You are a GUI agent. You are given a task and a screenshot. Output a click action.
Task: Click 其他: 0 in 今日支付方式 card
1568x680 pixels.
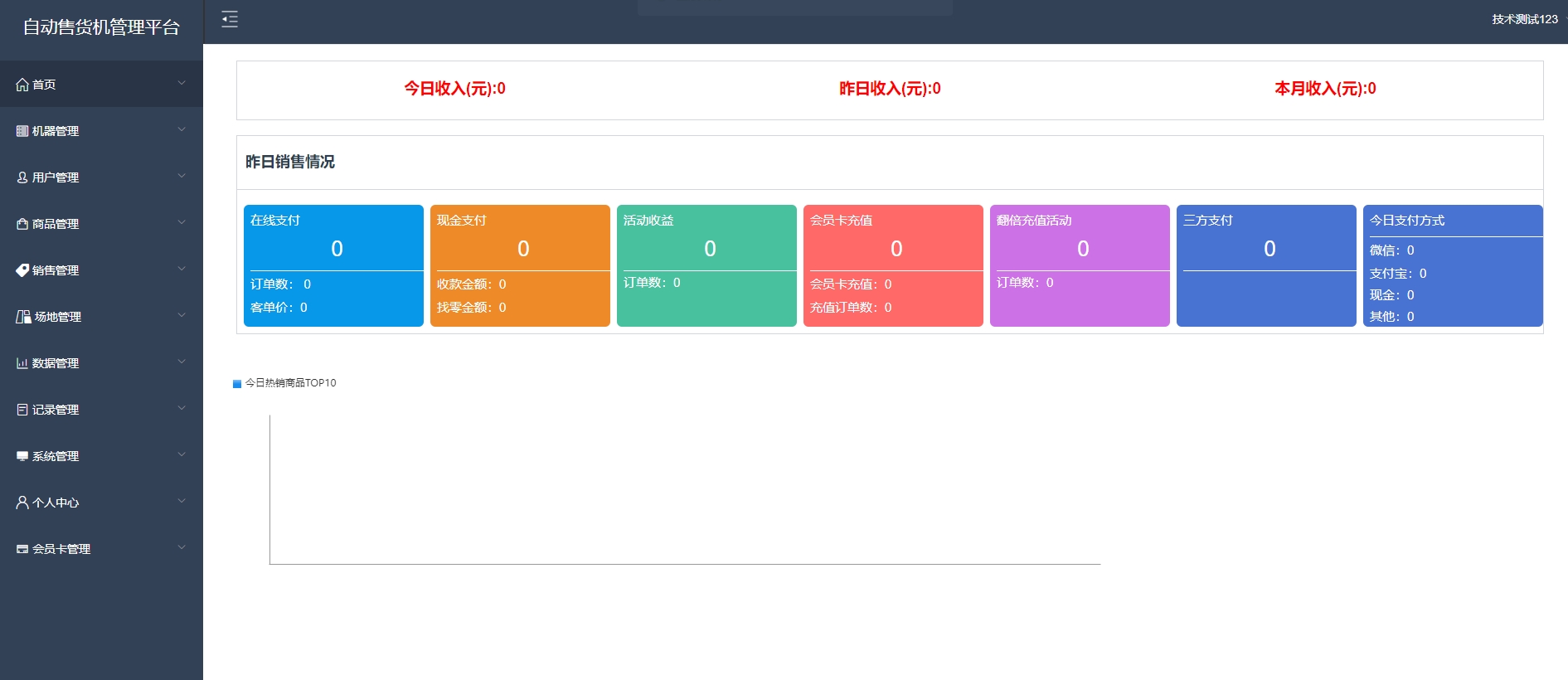tap(1392, 317)
